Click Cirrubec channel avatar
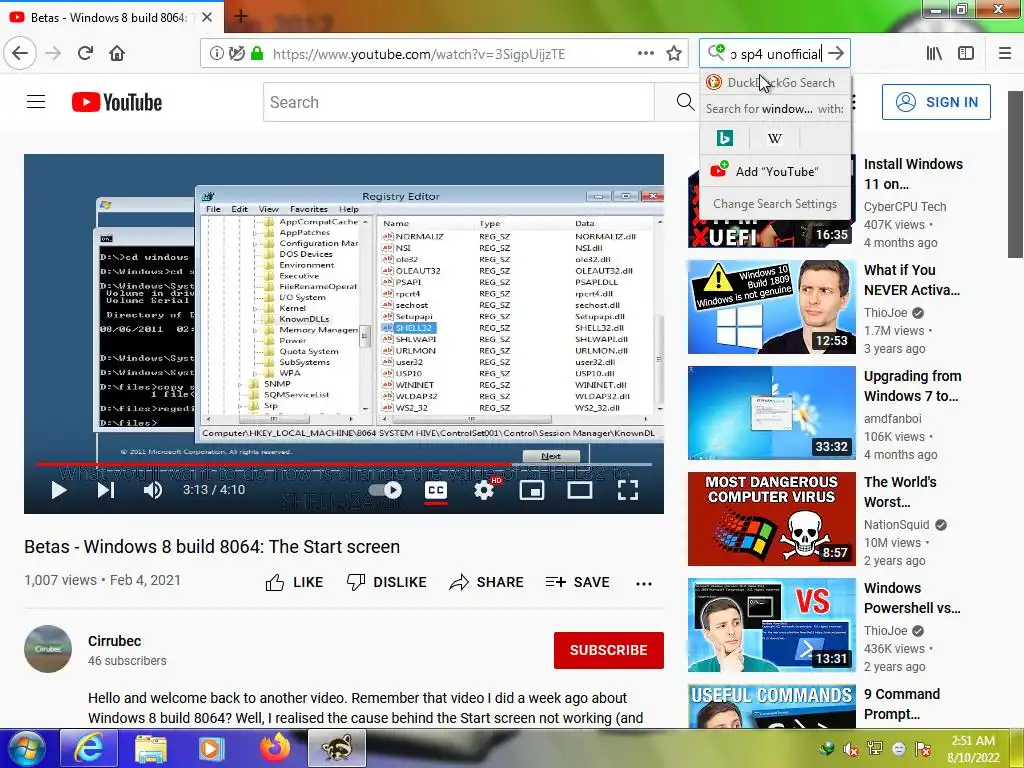This screenshot has width=1024, height=768. coord(48,649)
